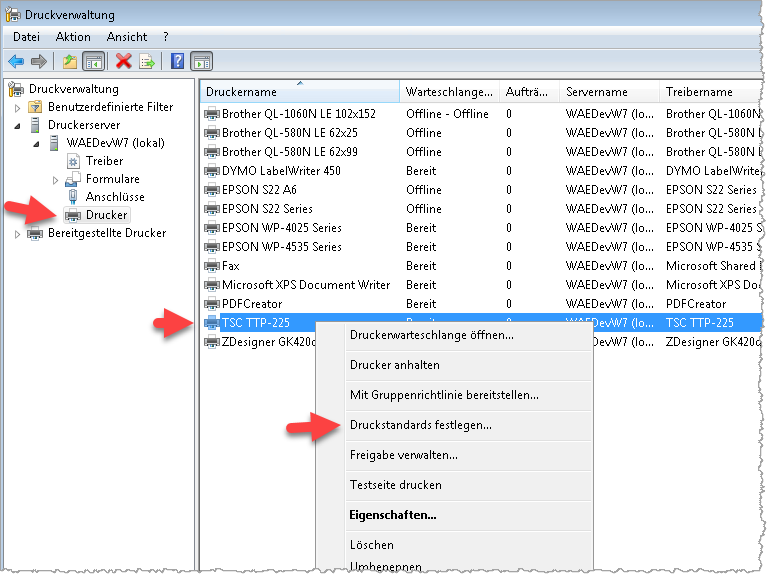Click printer icon of ZDesigner GK420d row
768x578 pixels.
(212, 342)
